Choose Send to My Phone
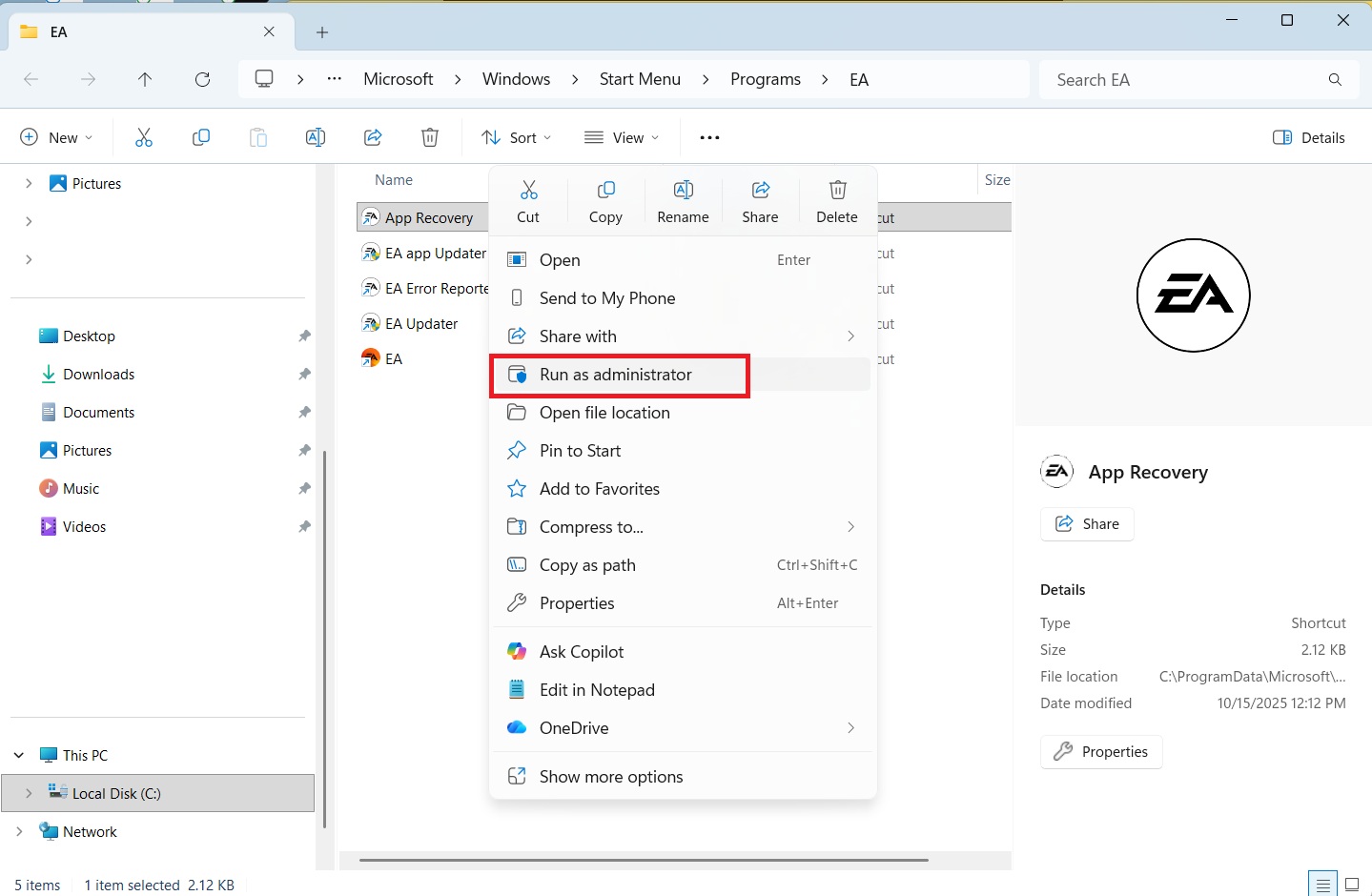 683,298
